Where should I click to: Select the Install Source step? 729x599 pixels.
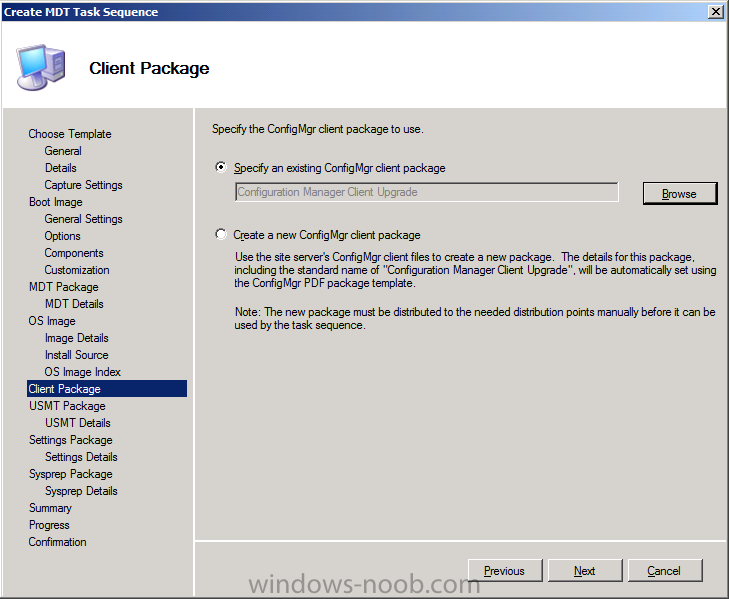click(x=77, y=355)
